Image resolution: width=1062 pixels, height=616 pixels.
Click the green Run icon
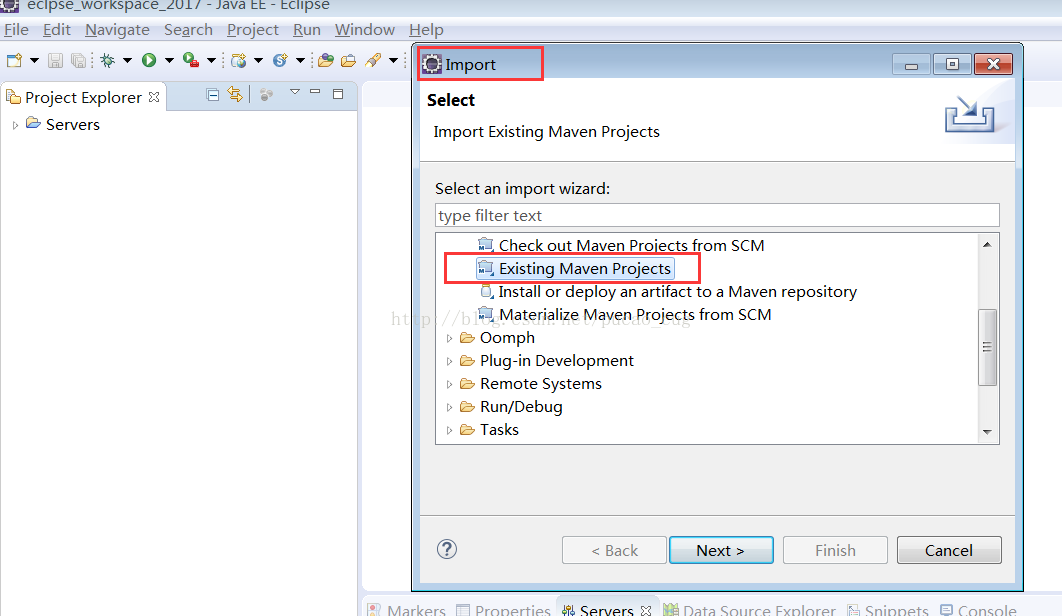[149, 60]
